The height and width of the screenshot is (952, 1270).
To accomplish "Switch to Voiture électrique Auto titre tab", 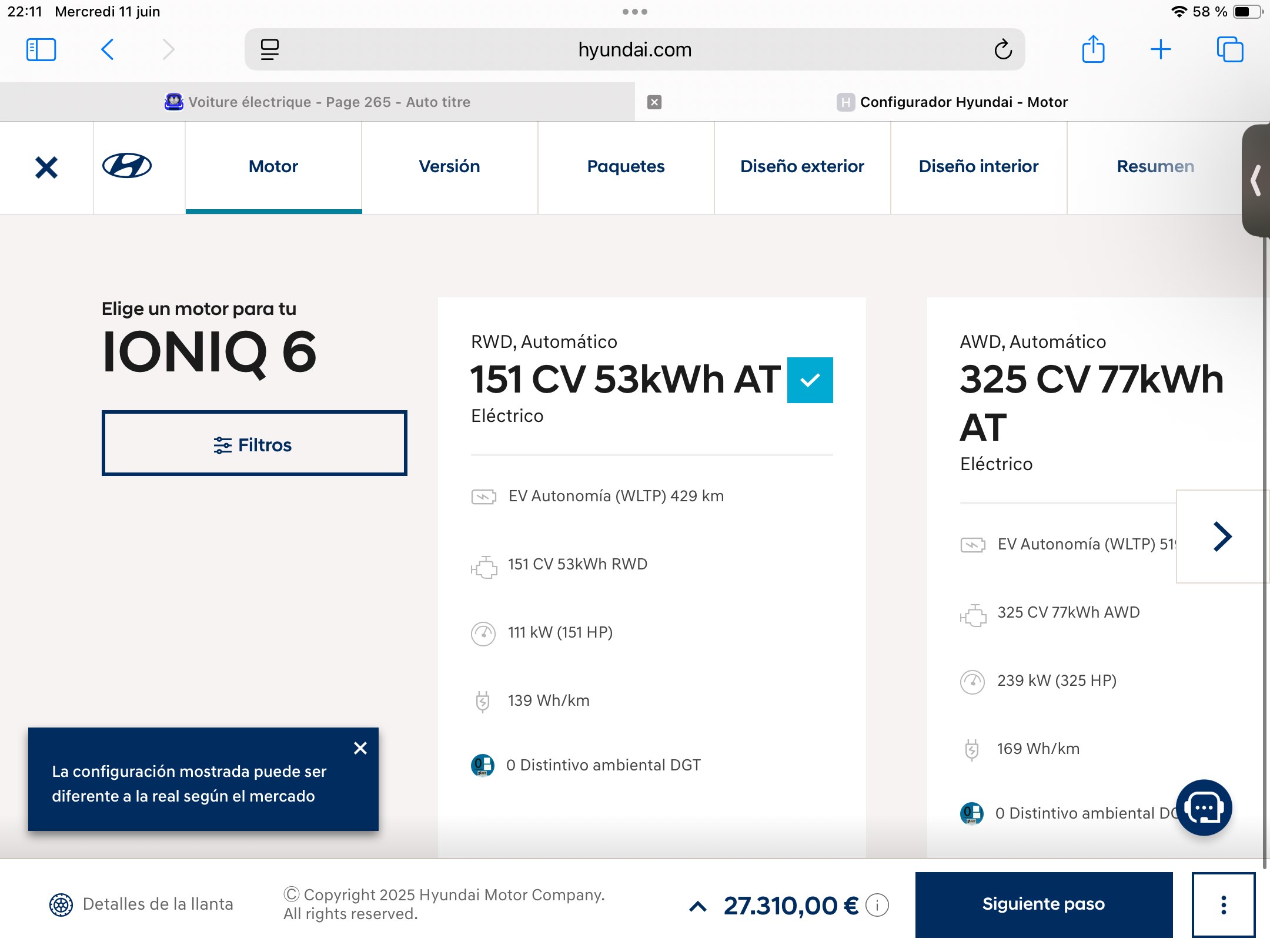I will (x=317, y=102).
